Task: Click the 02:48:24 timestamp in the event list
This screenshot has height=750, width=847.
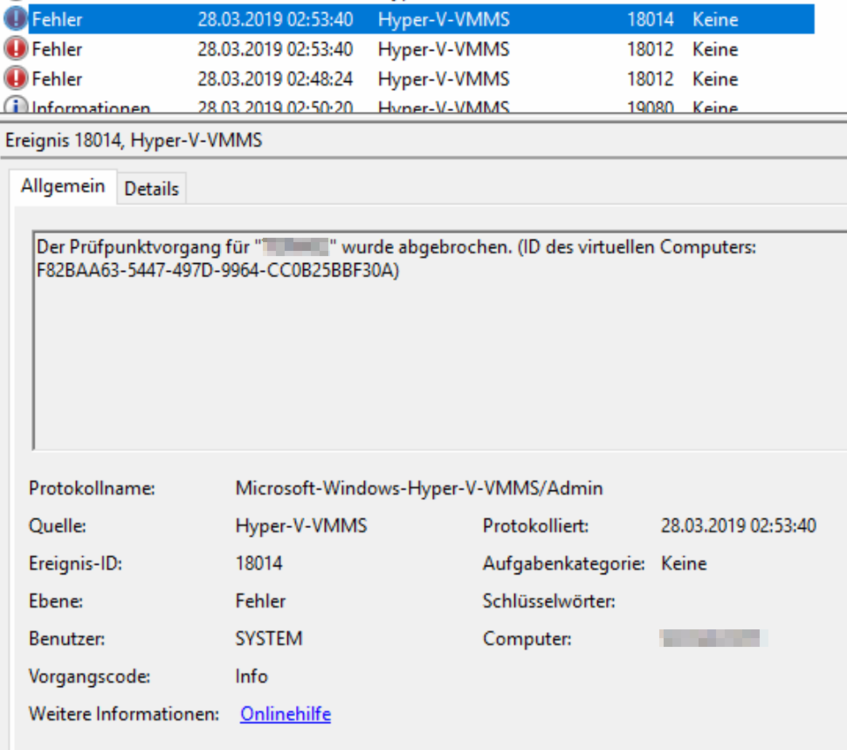Action: pos(275,79)
